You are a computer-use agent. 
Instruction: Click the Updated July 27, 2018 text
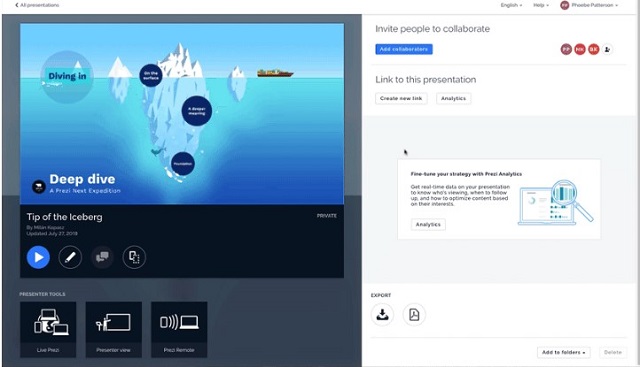52,234
